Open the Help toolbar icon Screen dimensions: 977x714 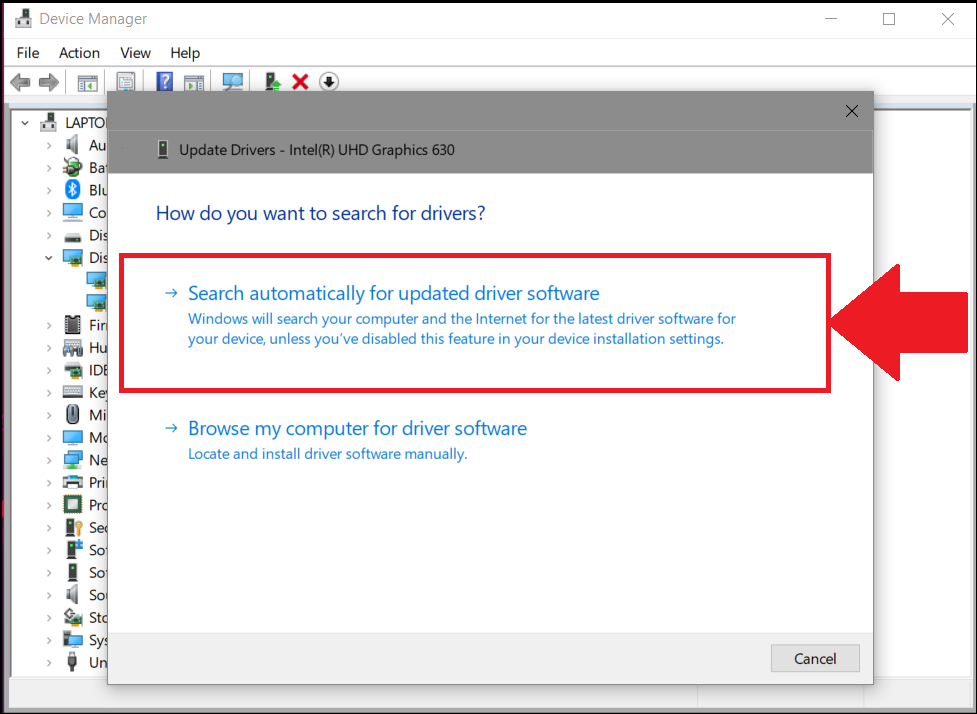click(163, 81)
